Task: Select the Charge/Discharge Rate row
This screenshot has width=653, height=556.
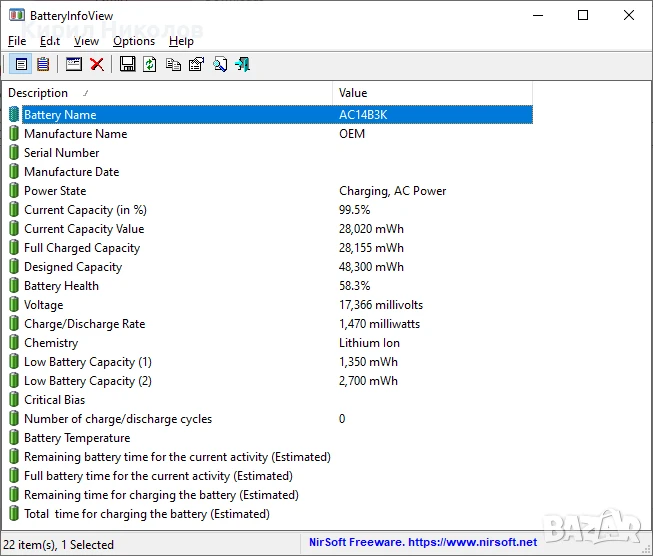Action: [267, 324]
